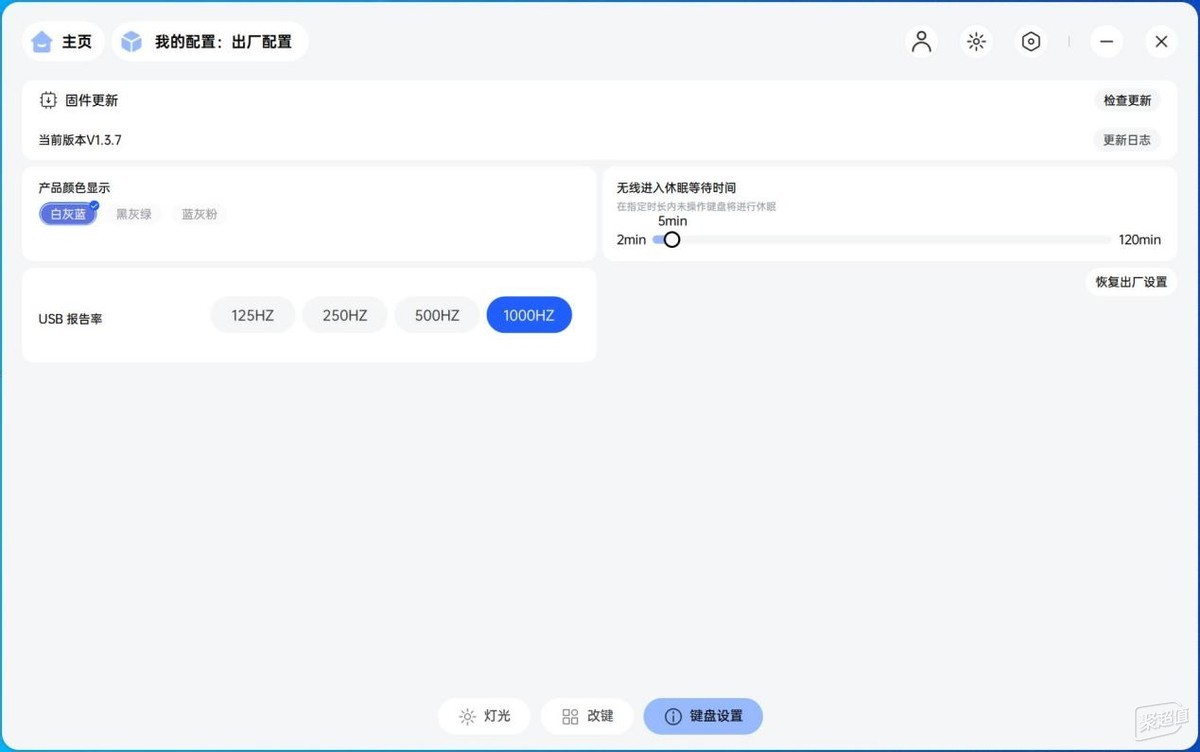Viewport: 1200px width, 752px height.
Task: Click the firmware update chip icon
Action: tap(48, 100)
